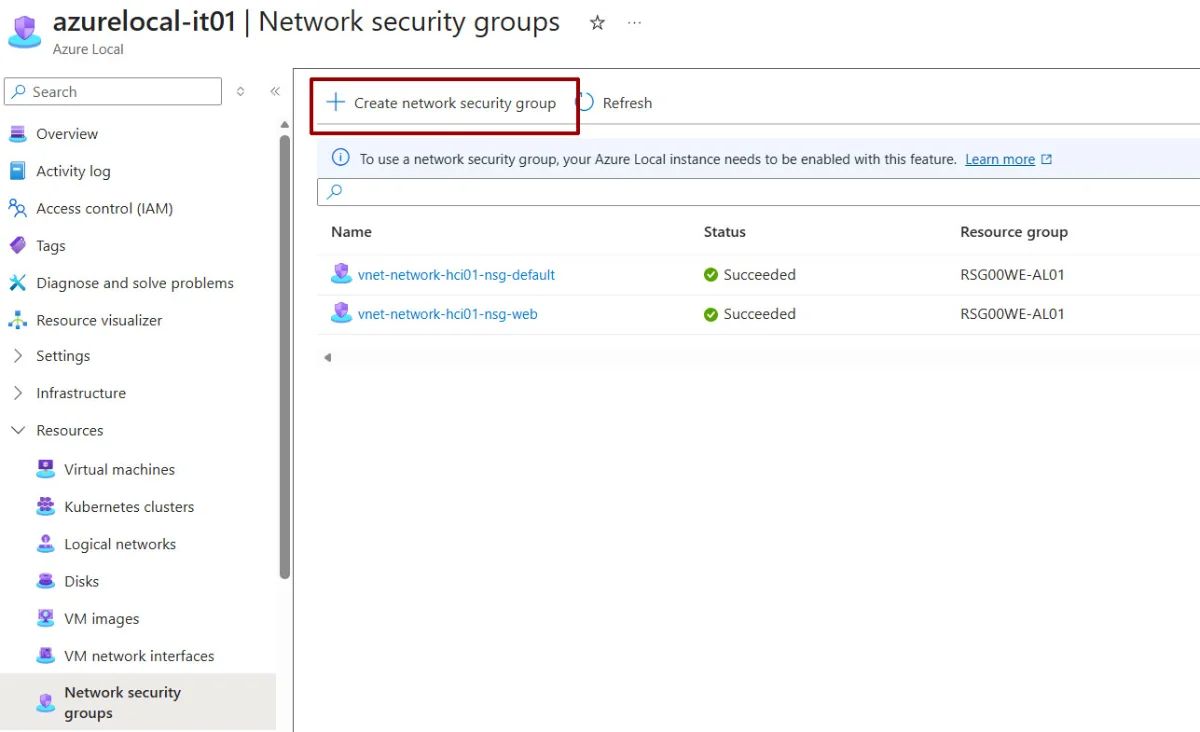
Task: Click the Access control (IAM) people icon
Action: [x=17, y=208]
